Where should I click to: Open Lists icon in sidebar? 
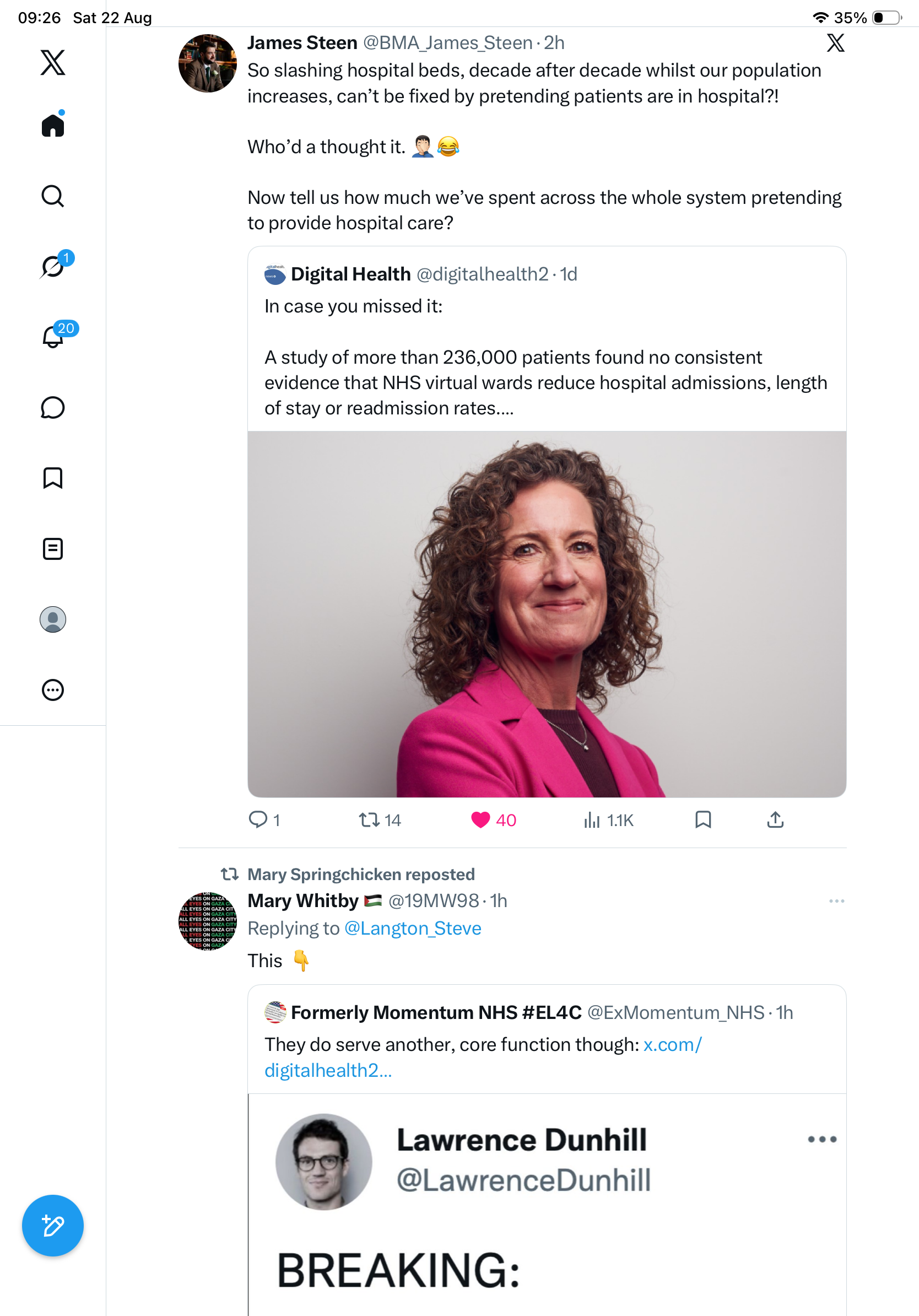53,548
